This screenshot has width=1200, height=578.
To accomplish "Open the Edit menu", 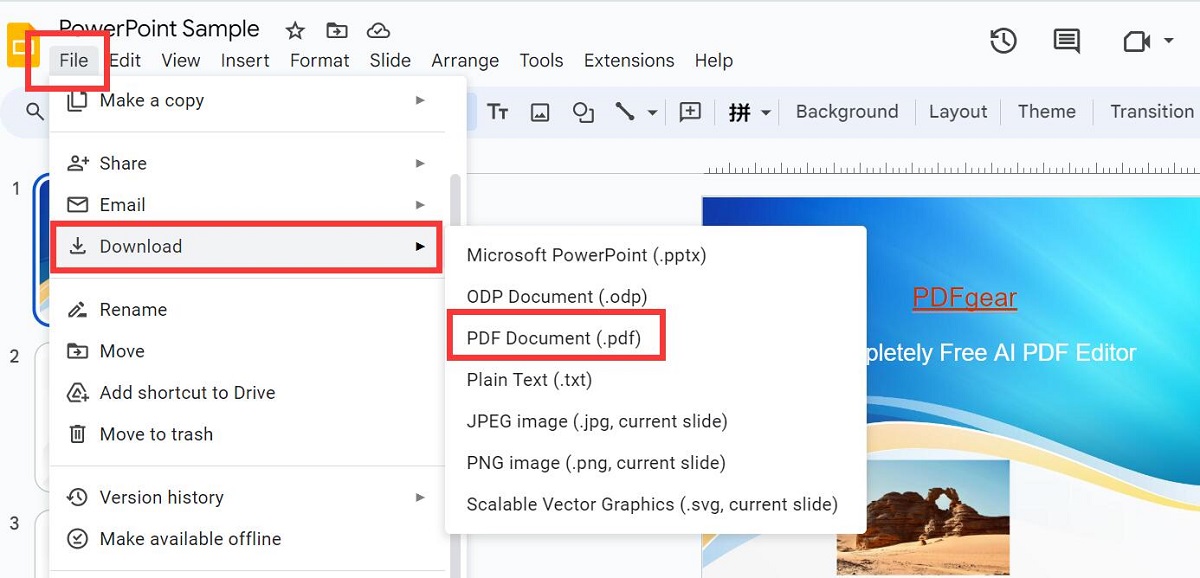I will click(125, 60).
